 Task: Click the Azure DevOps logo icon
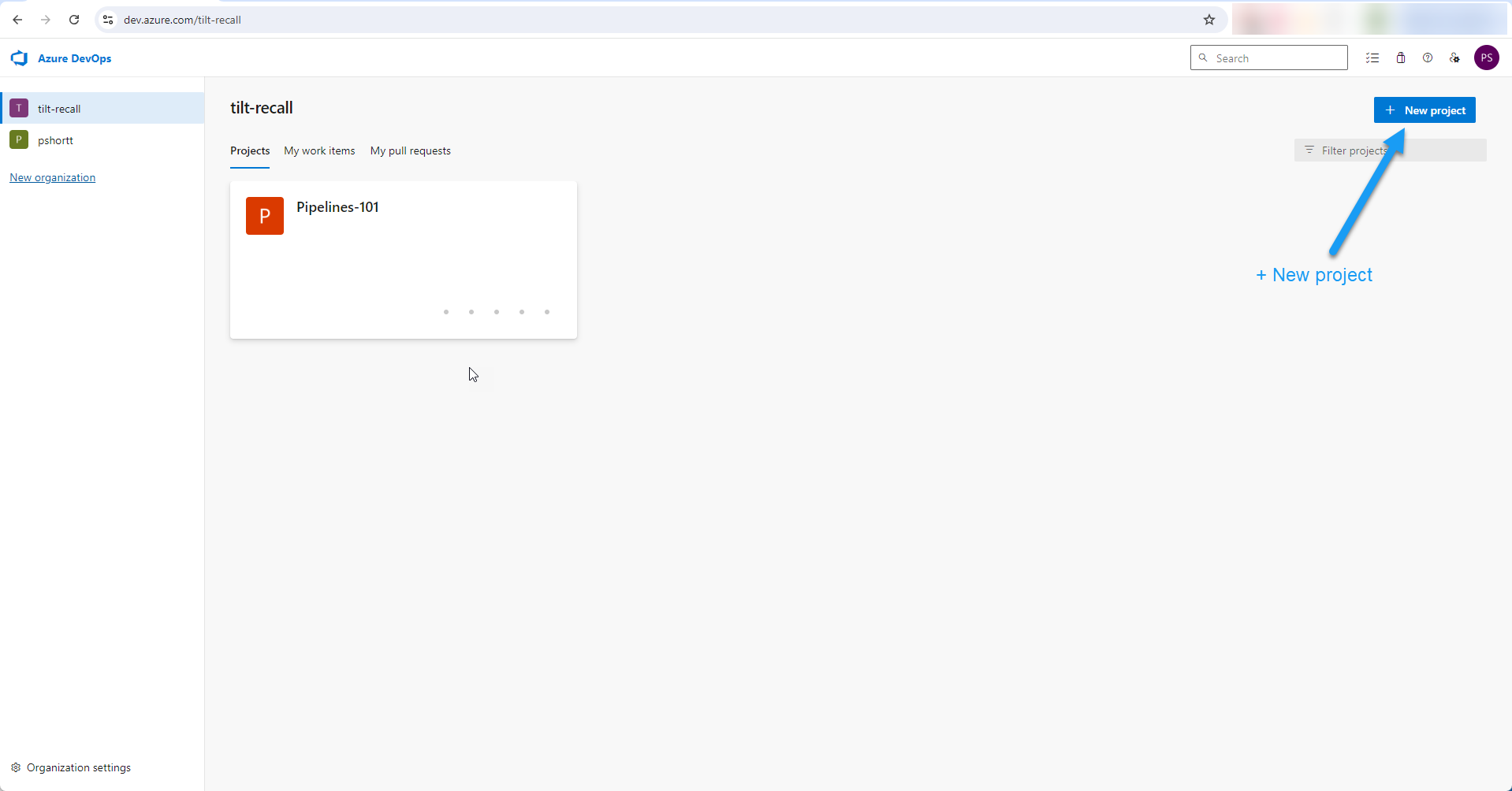pos(19,58)
